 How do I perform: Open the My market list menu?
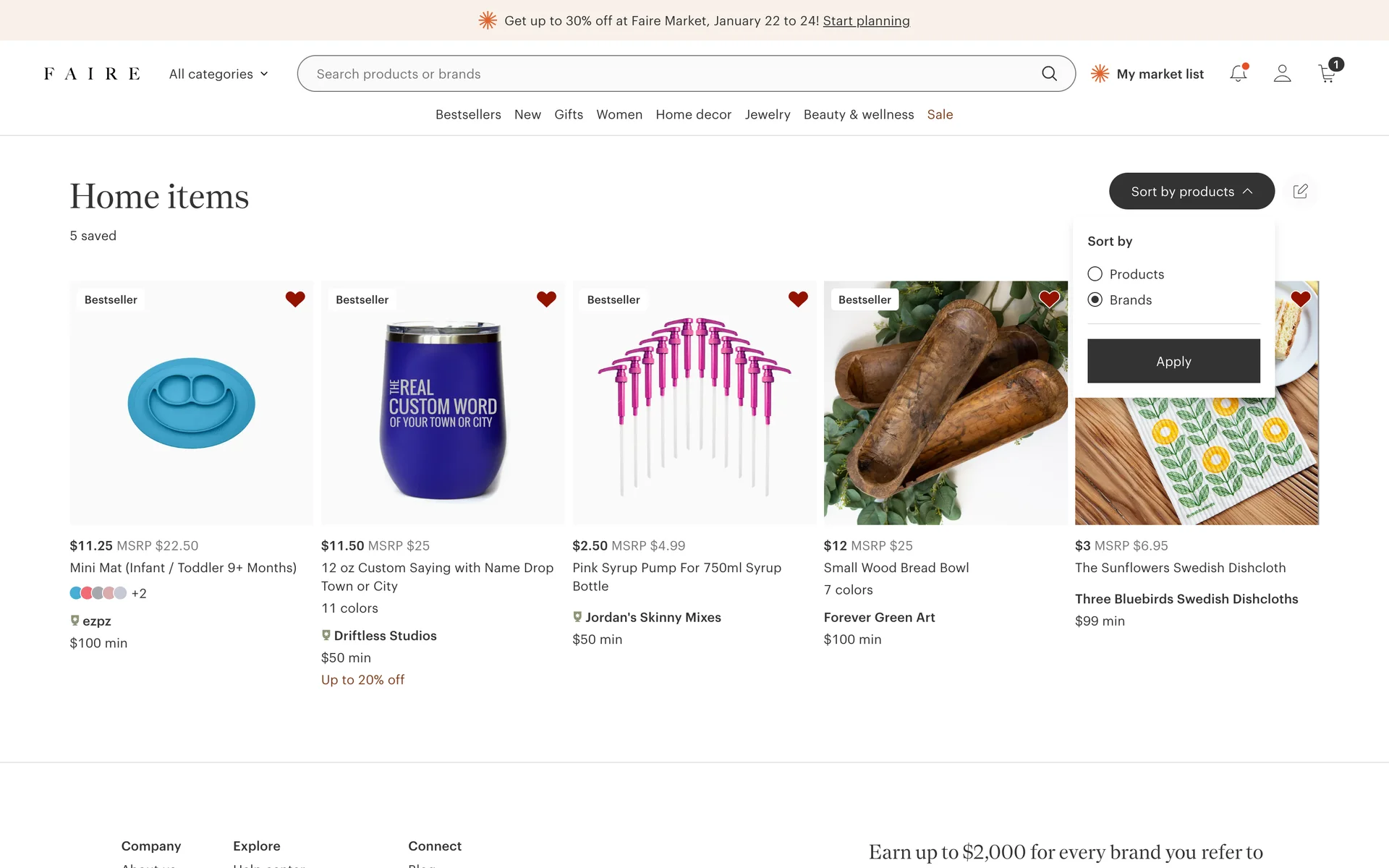pyautogui.click(x=1147, y=74)
